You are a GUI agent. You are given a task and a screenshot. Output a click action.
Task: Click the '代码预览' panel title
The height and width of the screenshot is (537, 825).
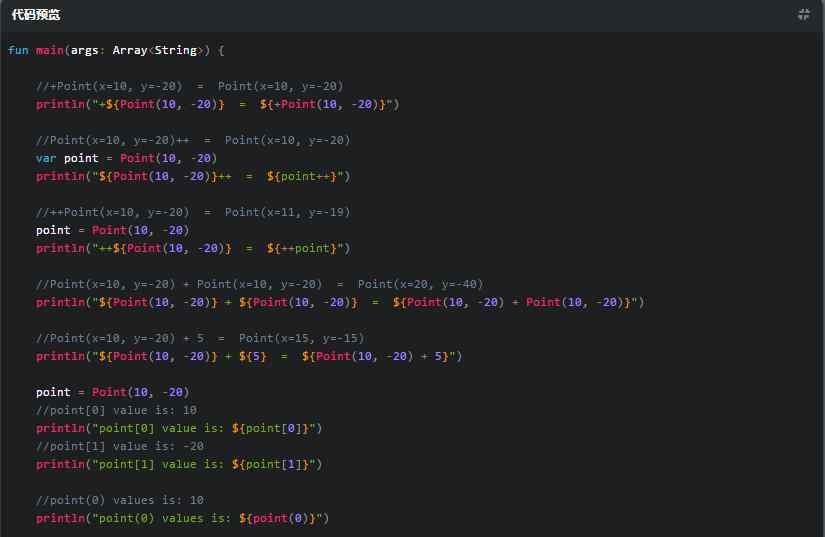[36, 15]
